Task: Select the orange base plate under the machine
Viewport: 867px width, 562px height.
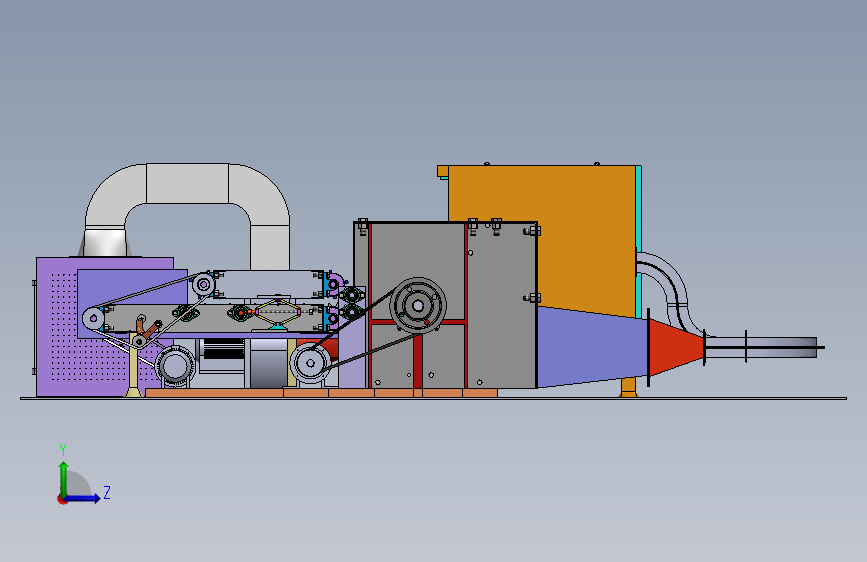Action: [321, 393]
